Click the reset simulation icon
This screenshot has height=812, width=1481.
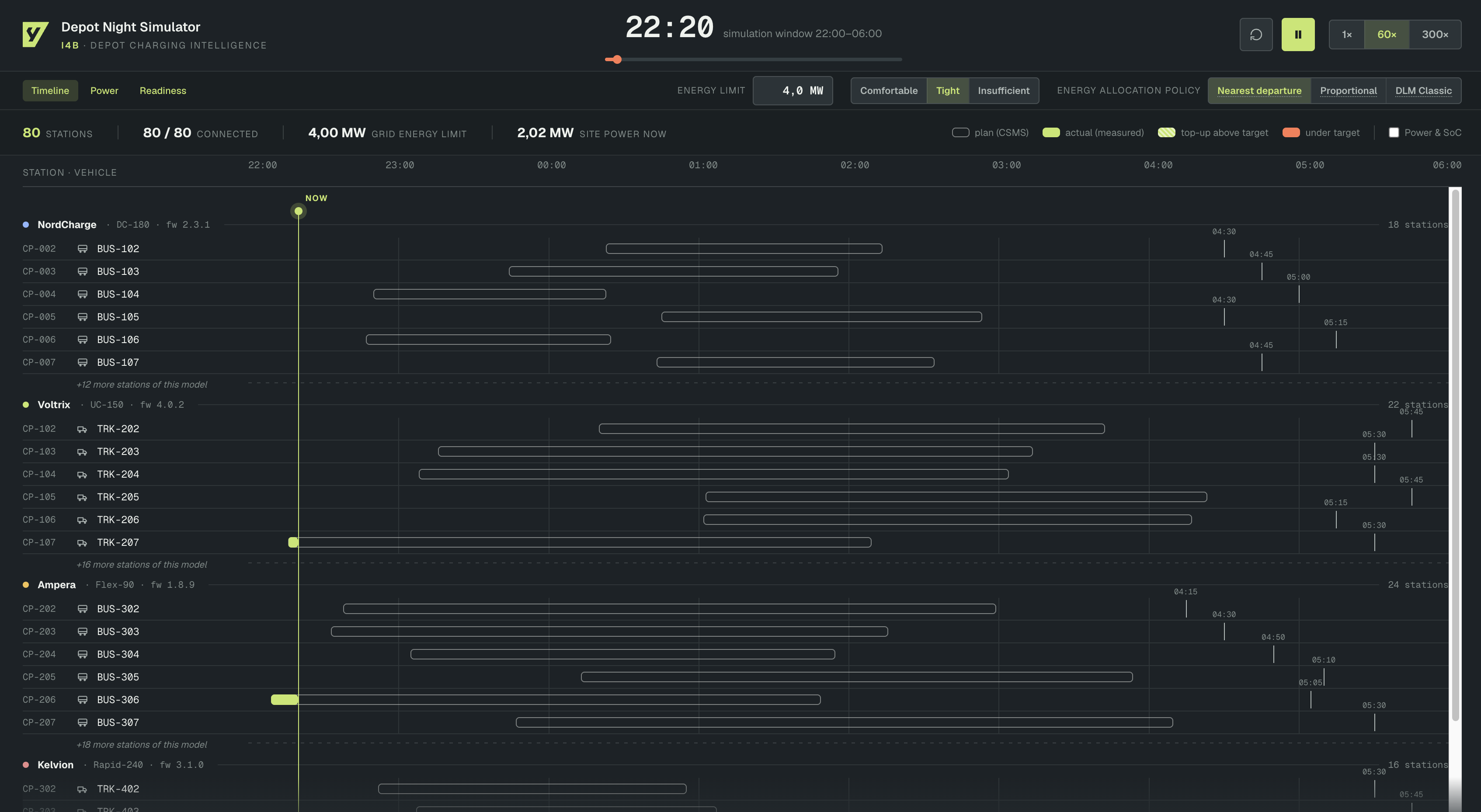pos(1255,35)
